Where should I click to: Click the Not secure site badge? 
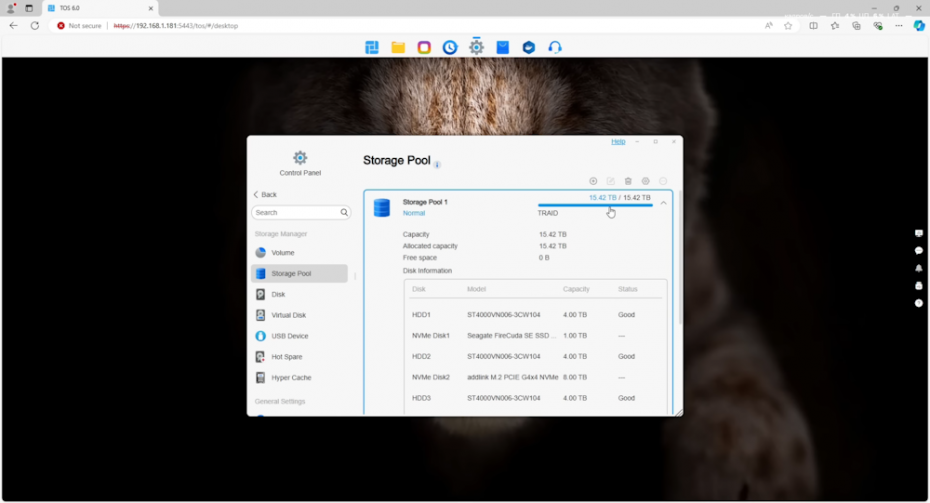click(x=79, y=26)
